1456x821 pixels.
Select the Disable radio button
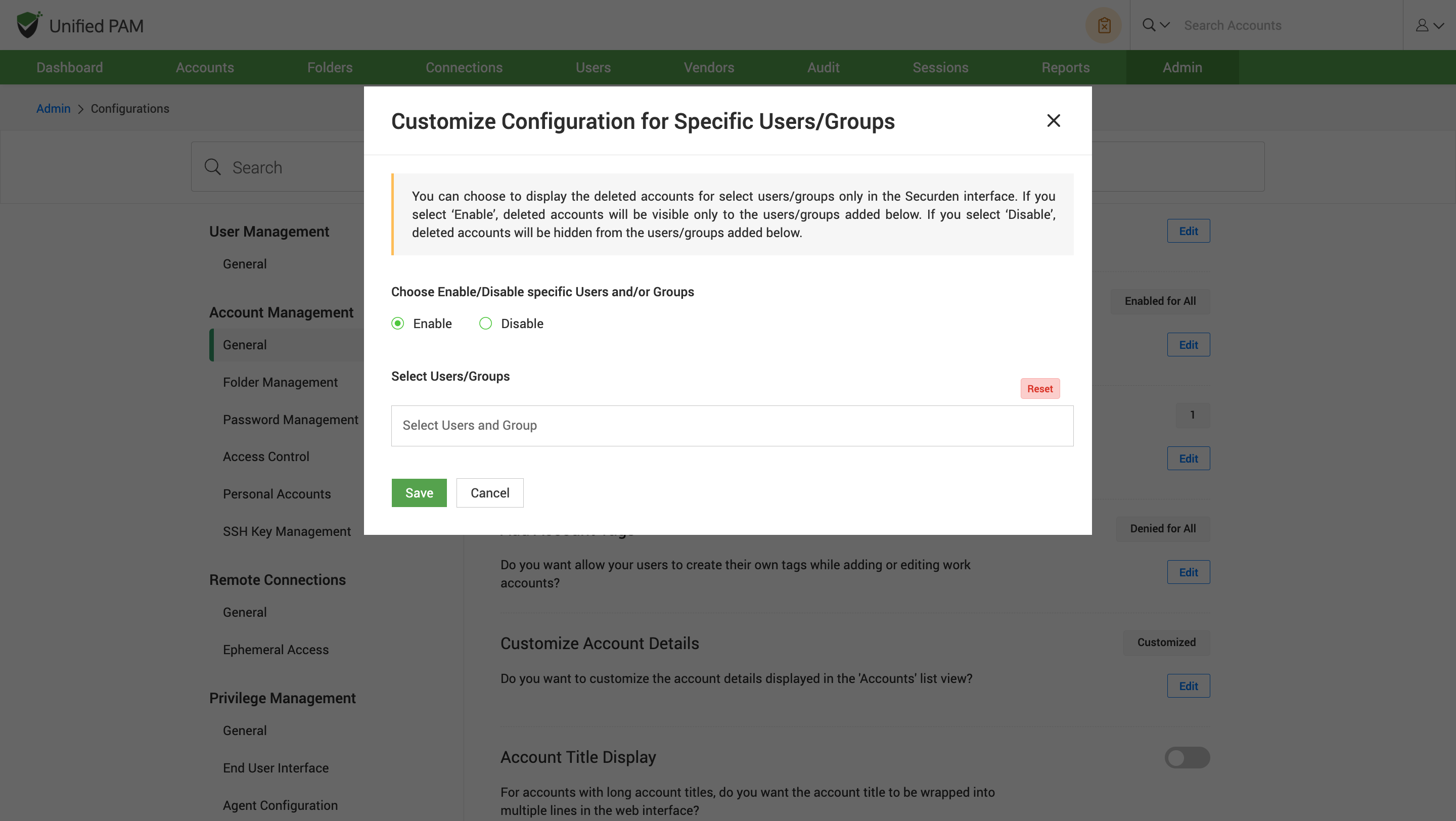(485, 324)
